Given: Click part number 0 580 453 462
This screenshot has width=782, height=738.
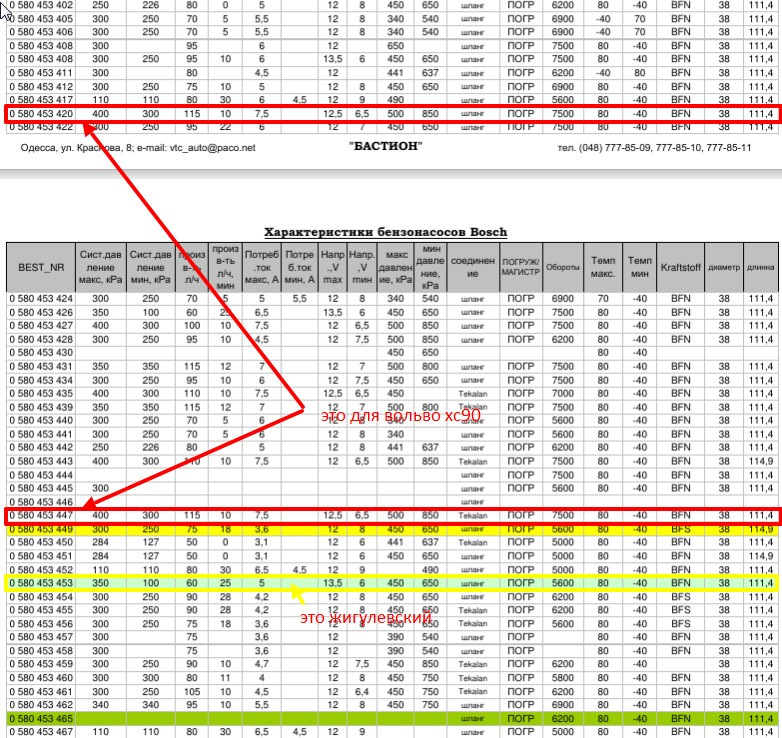Looking at the screenshot, I should point(41,705).
